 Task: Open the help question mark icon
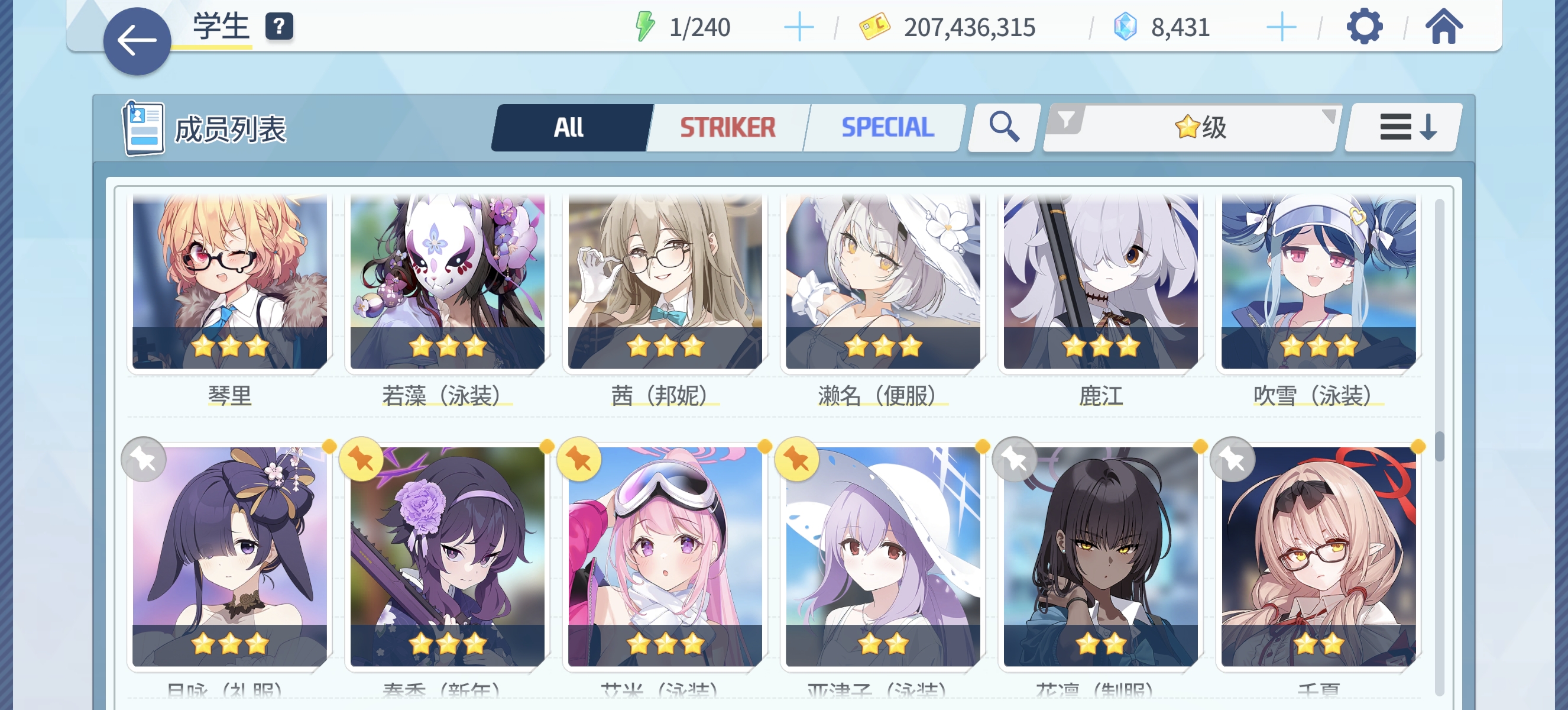[280, 27]
